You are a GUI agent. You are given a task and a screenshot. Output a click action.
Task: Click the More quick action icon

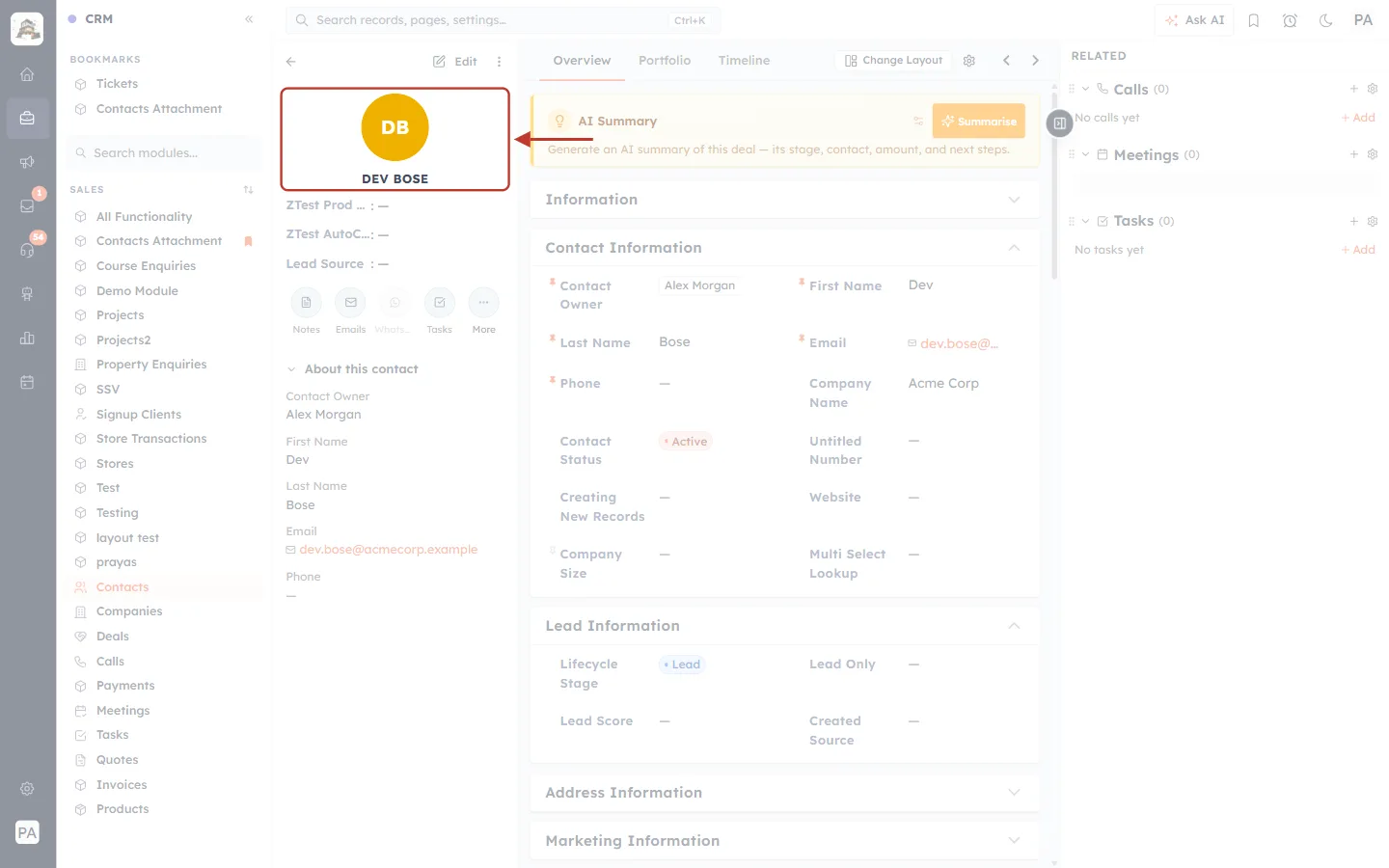(x=483, y=303)
